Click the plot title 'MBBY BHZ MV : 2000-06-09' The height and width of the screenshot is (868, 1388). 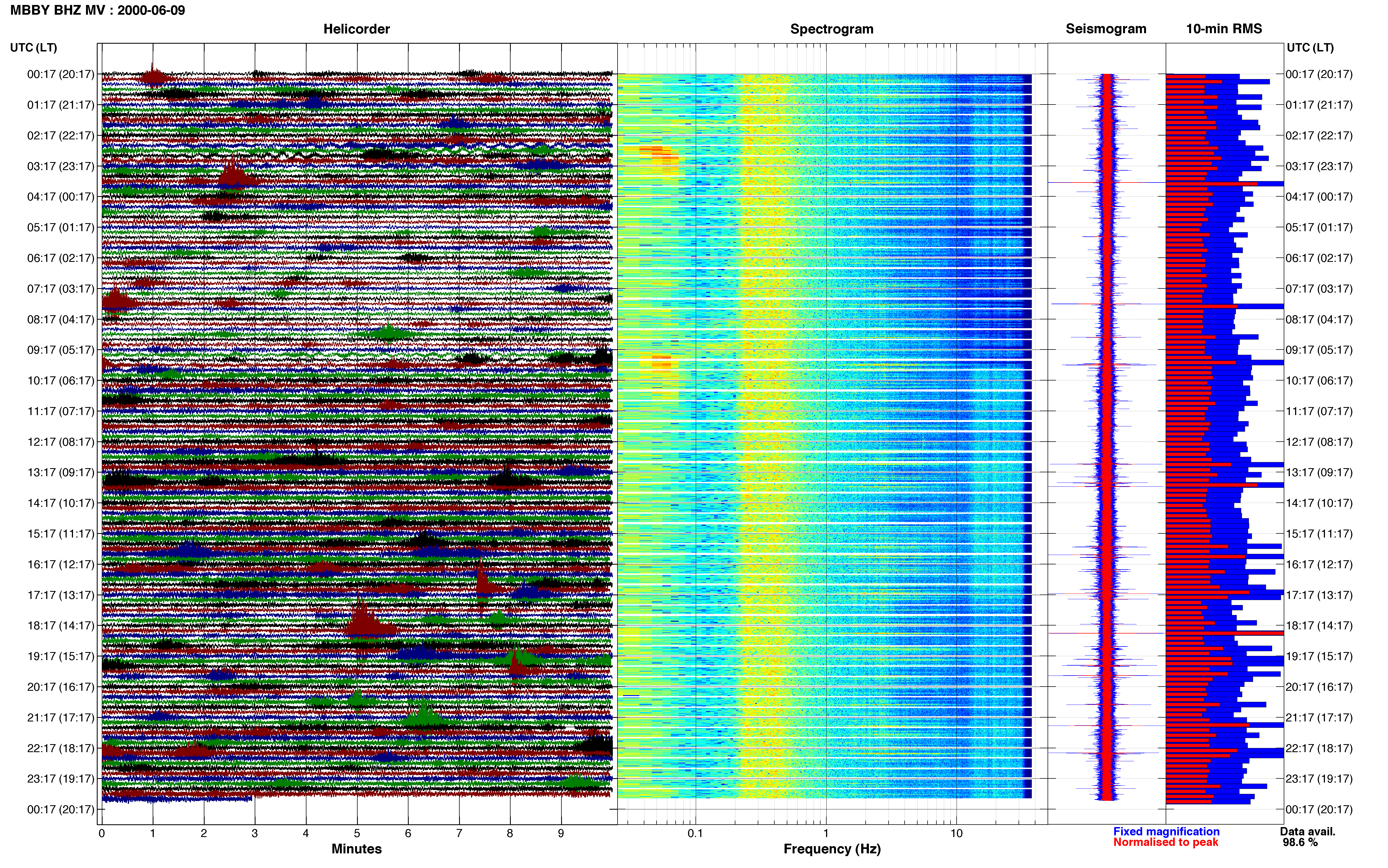(98, 10)
